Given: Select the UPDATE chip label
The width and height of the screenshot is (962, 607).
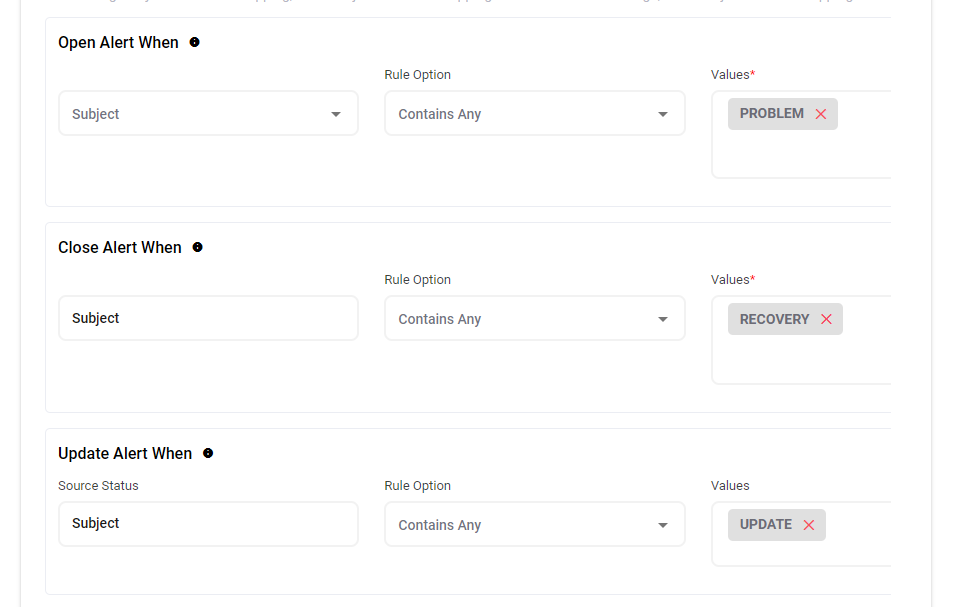Looking at the screenshot, I should click(x=765, y=525).
